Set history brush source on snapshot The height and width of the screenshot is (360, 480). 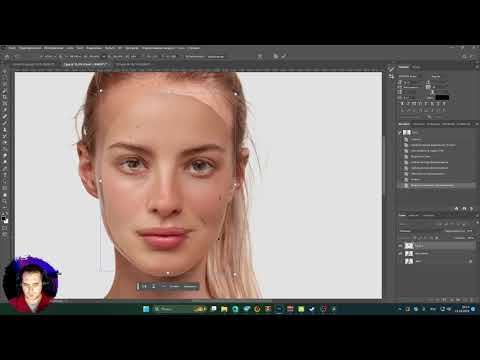(x=400, y=132)
